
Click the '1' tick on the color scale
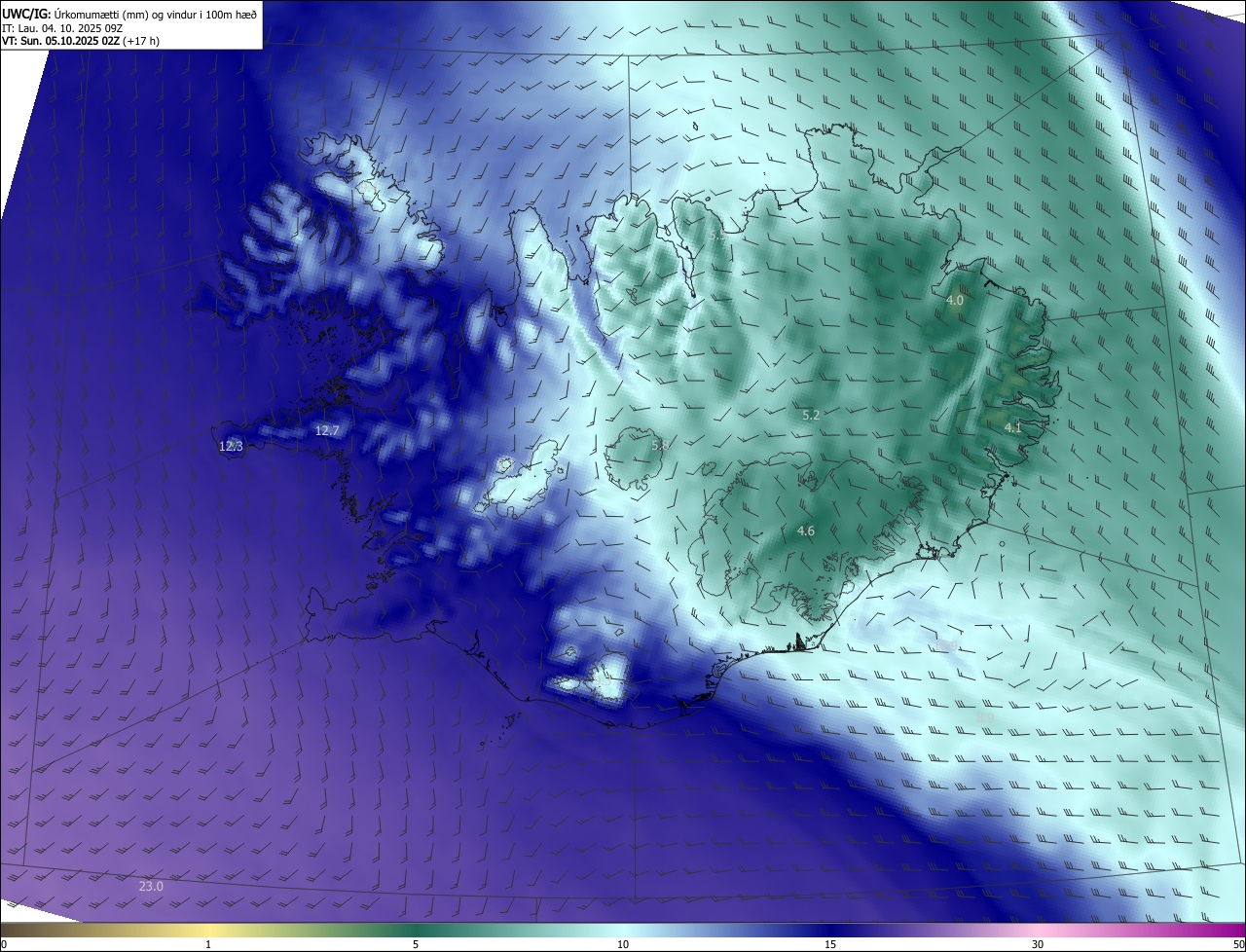click(208, 944)
